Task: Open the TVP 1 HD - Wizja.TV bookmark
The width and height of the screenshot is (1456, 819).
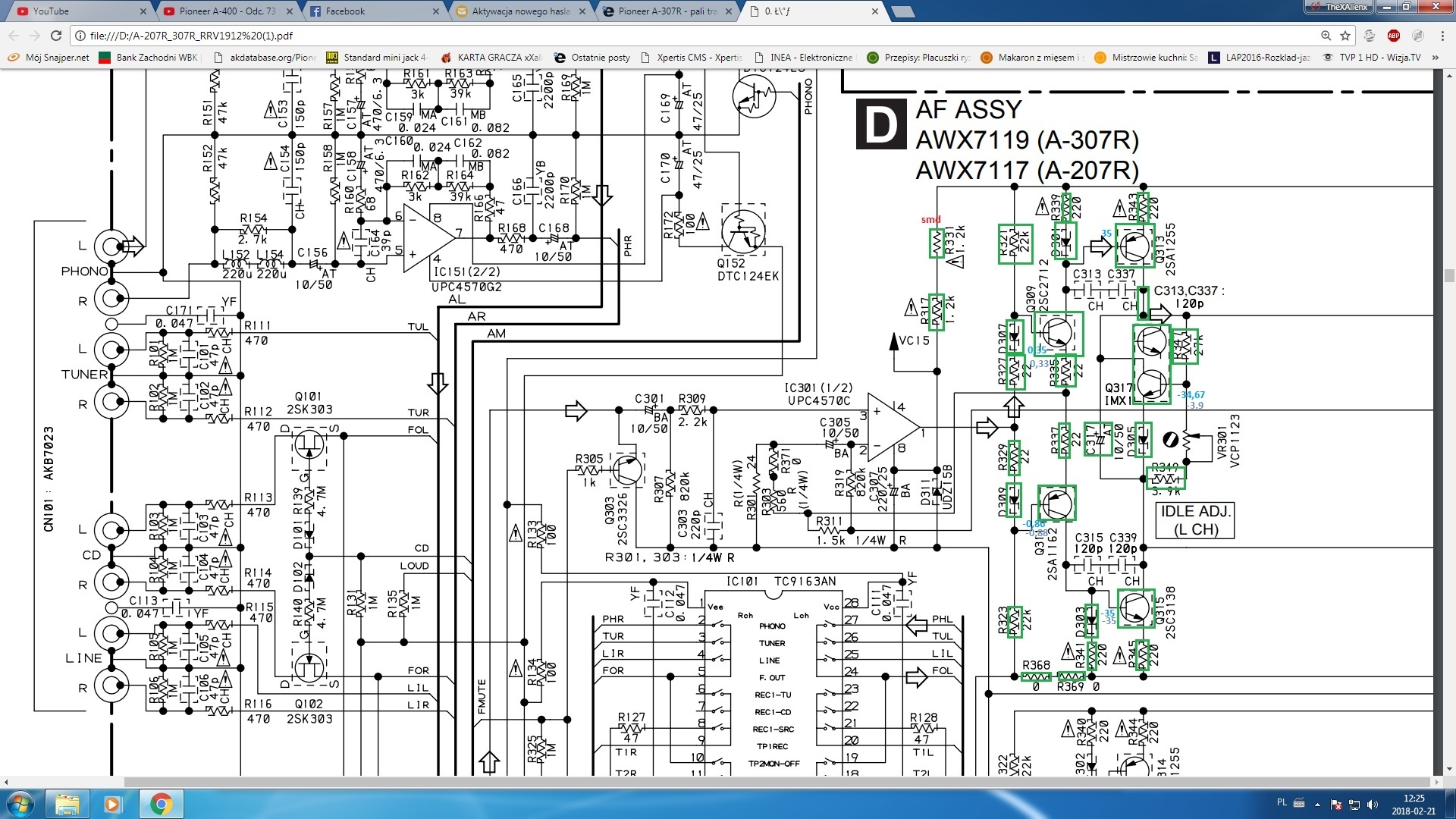Action: point(1371,57)
